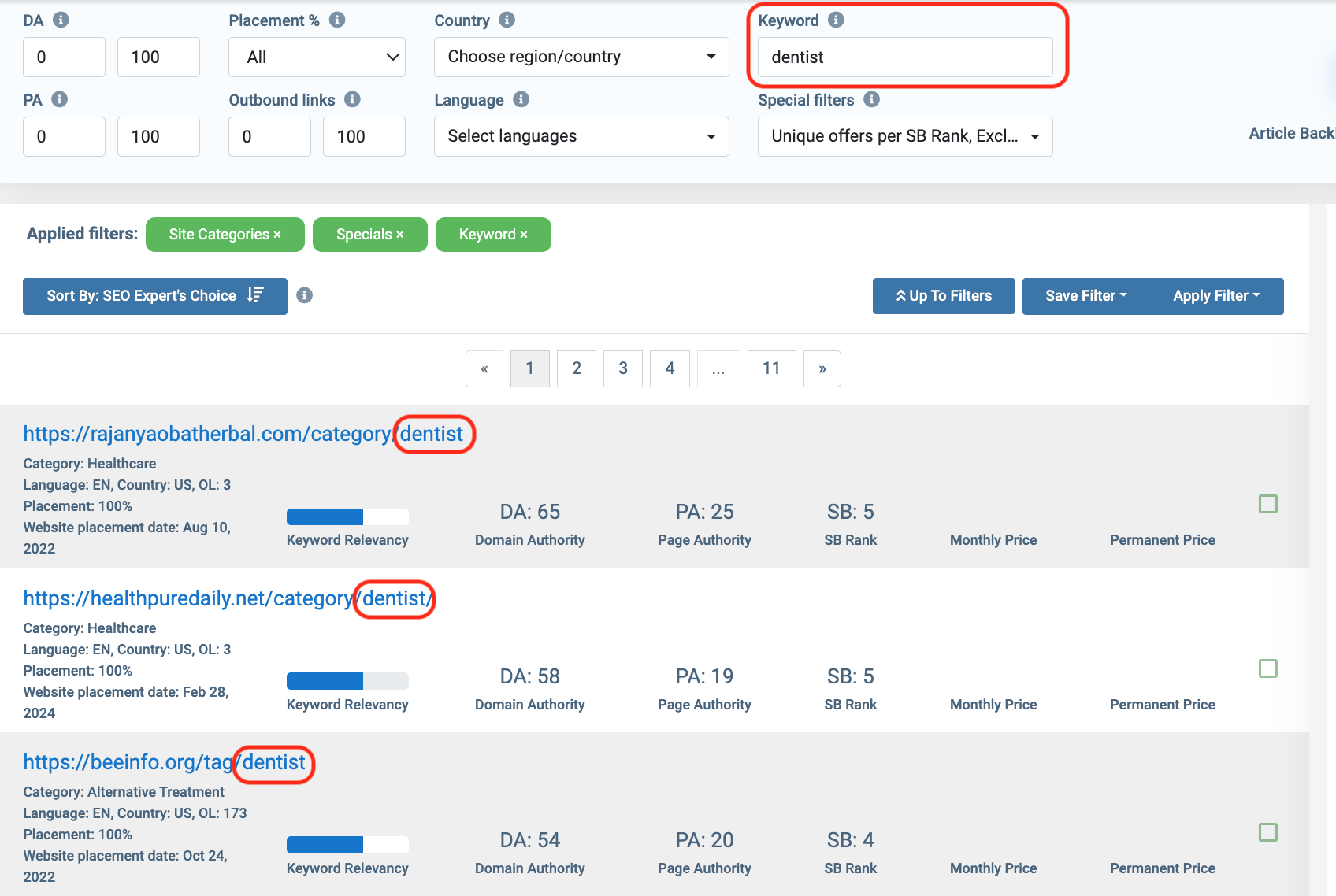Viewport: 1336px width, 896px height.
Task: Click PA: 25 value for rajanyaobatherbal.com
Action: point(704,512)
